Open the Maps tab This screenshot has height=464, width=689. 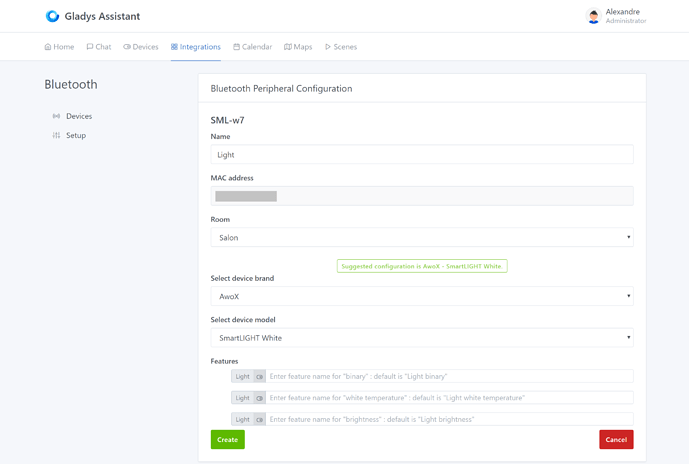click(298, 47)
